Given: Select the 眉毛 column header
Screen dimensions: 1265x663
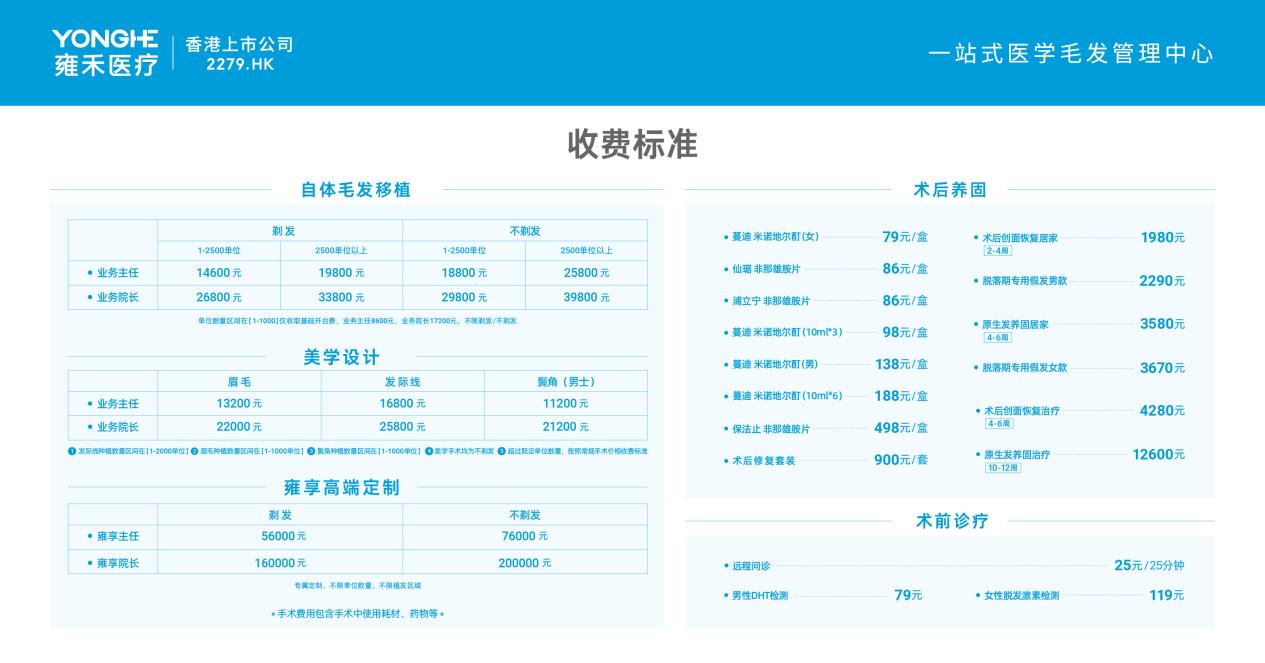Looking at the screenshot, I should pyautogui.click(x=239, y=381).
